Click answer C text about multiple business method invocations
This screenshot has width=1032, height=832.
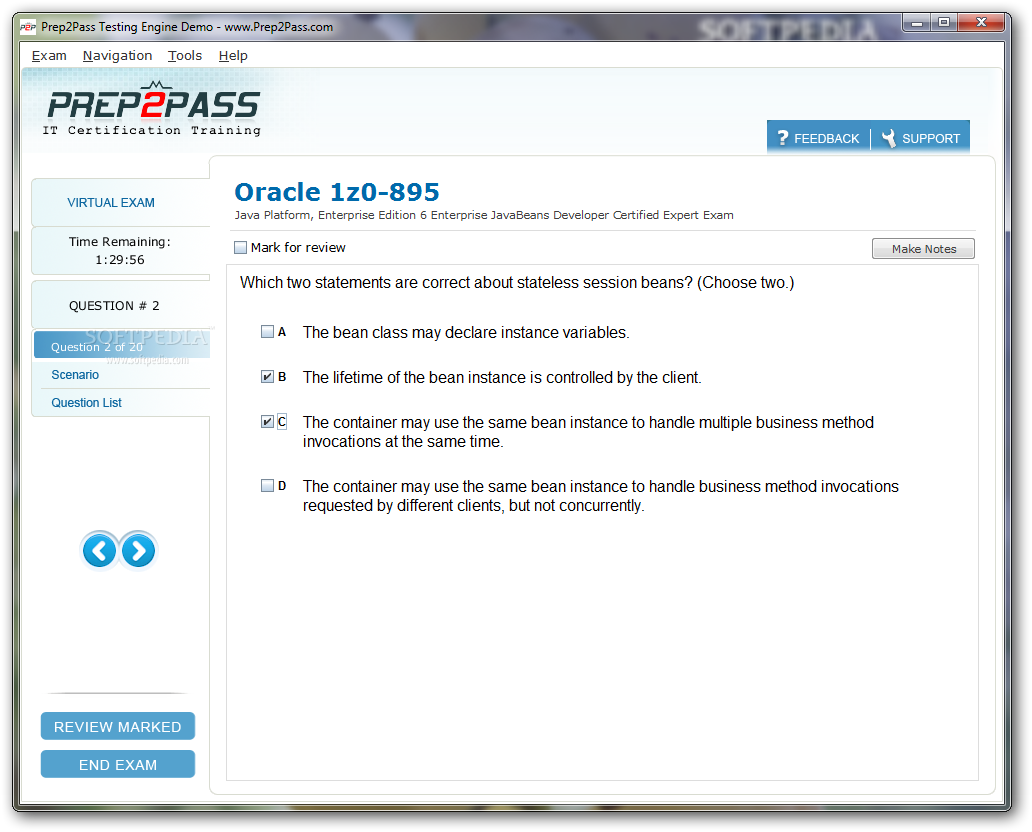(588, 432)
